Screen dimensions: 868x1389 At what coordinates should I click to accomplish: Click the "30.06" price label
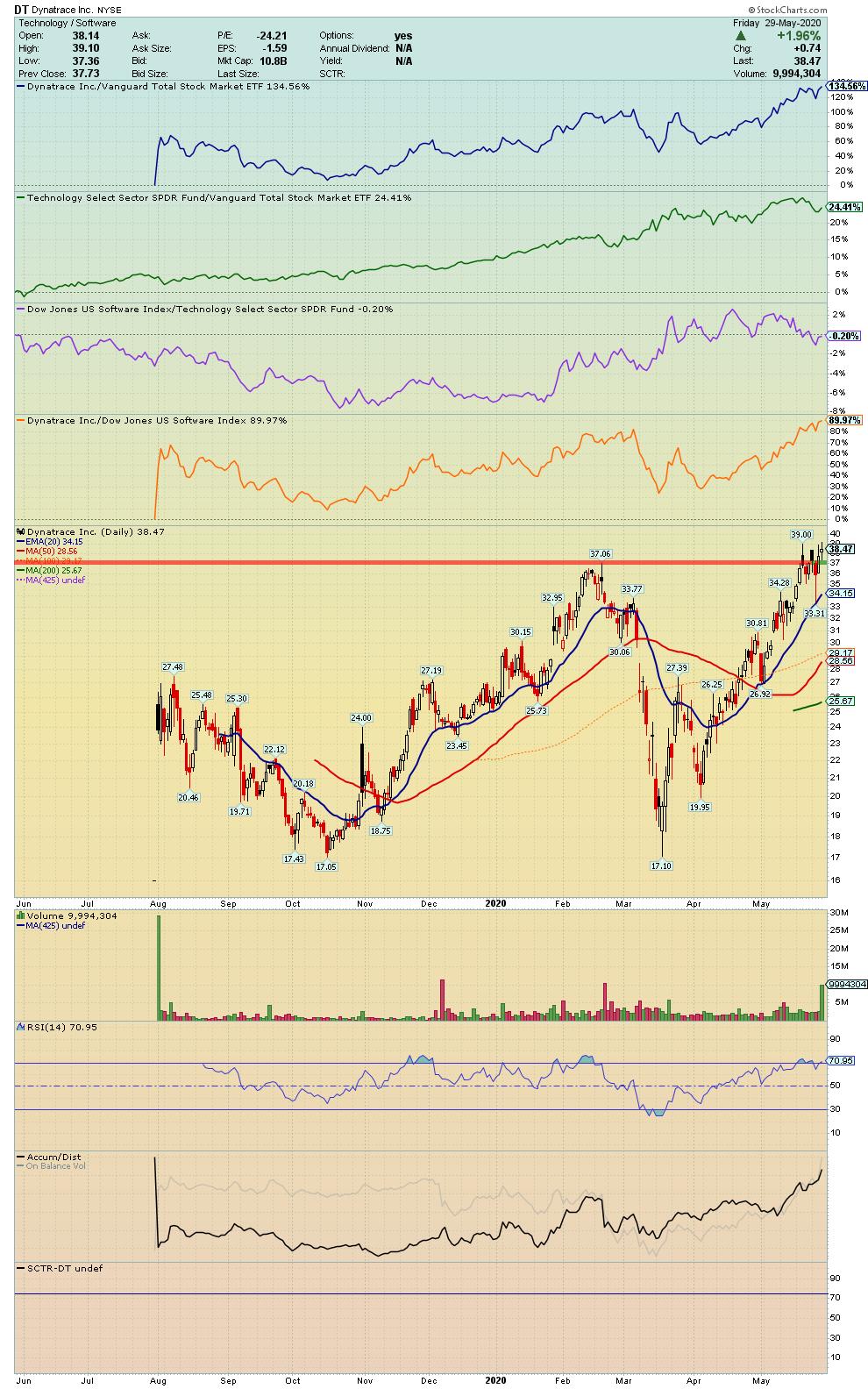click(620, 652)
